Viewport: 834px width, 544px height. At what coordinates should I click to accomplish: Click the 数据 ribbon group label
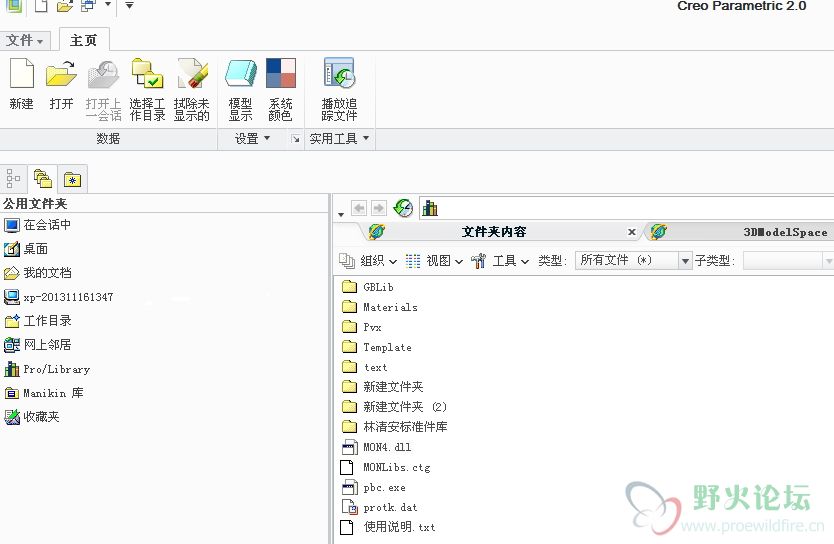[108, 139]
